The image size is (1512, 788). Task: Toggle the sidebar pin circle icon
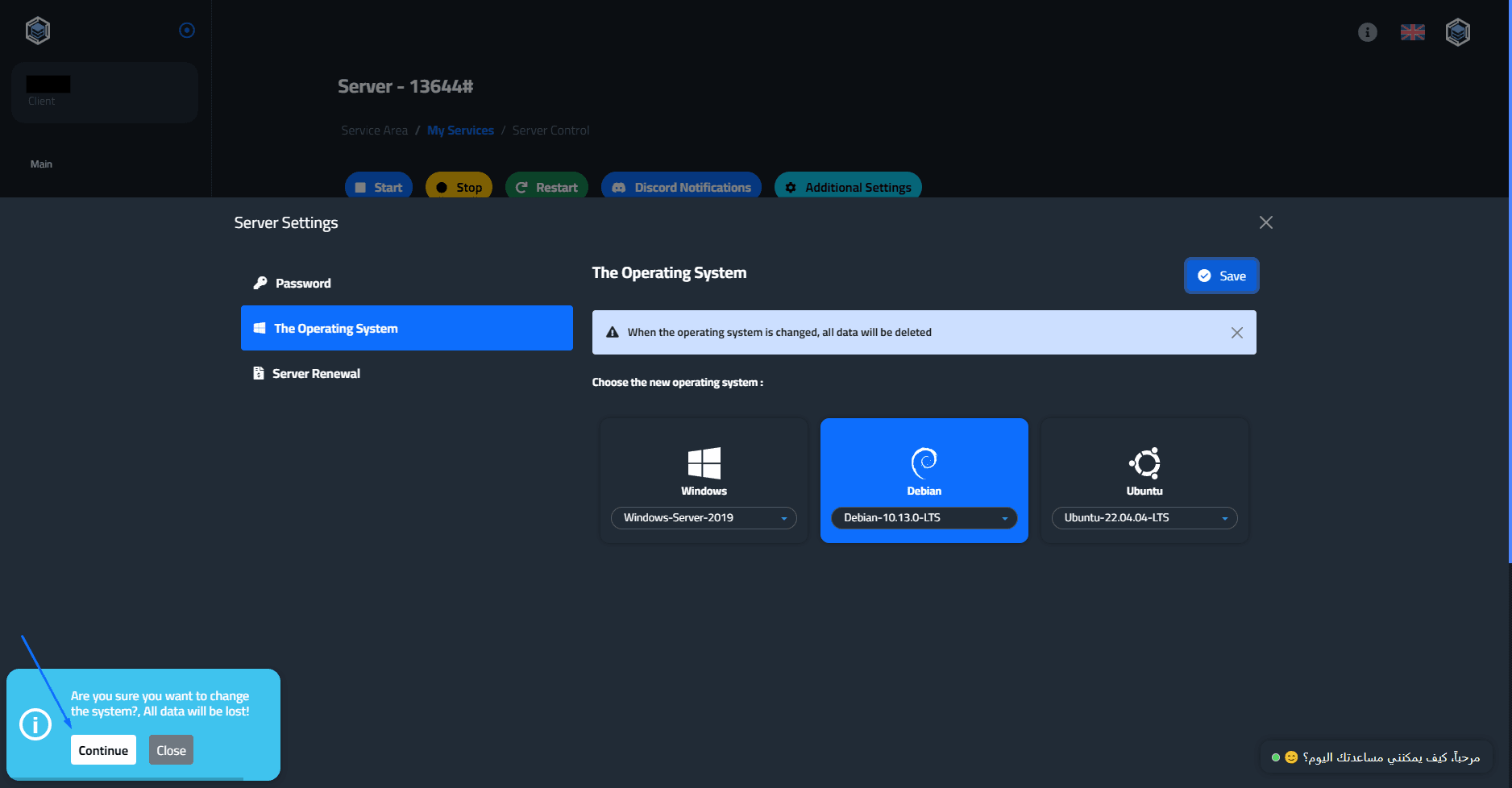[x=187, y=31]
